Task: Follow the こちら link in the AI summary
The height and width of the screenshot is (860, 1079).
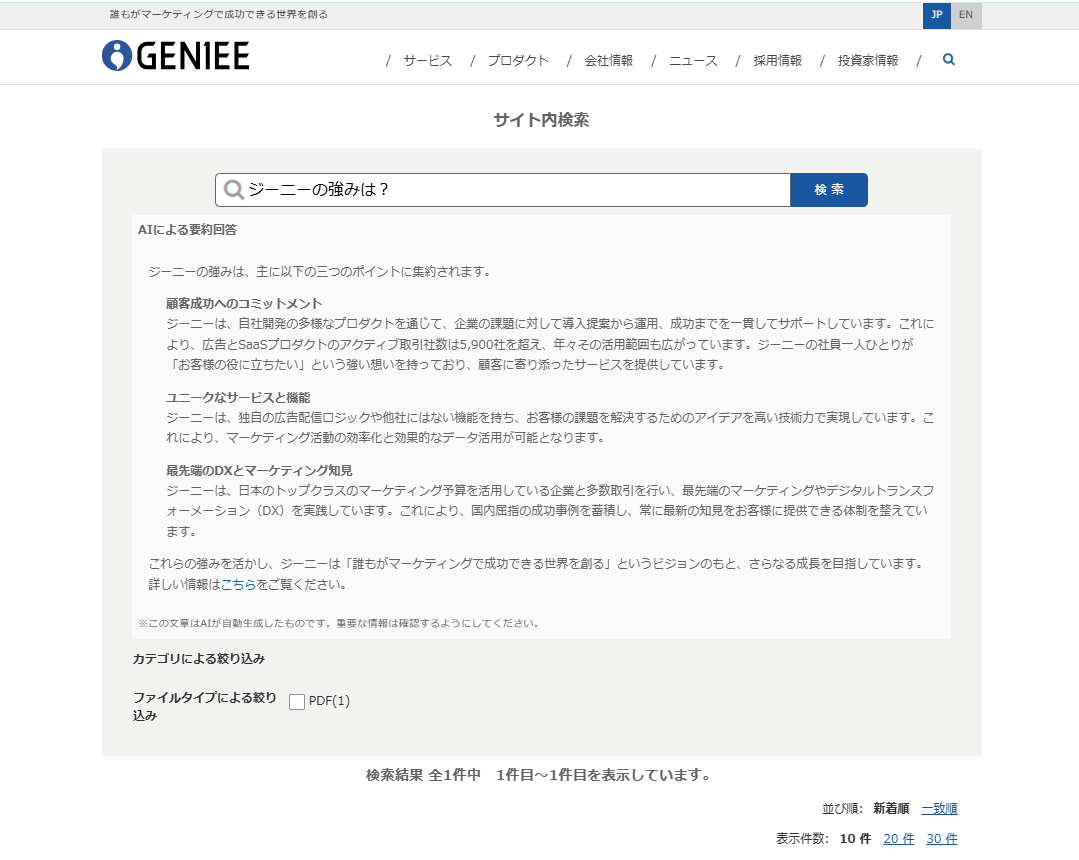Action: pos(238,584)
